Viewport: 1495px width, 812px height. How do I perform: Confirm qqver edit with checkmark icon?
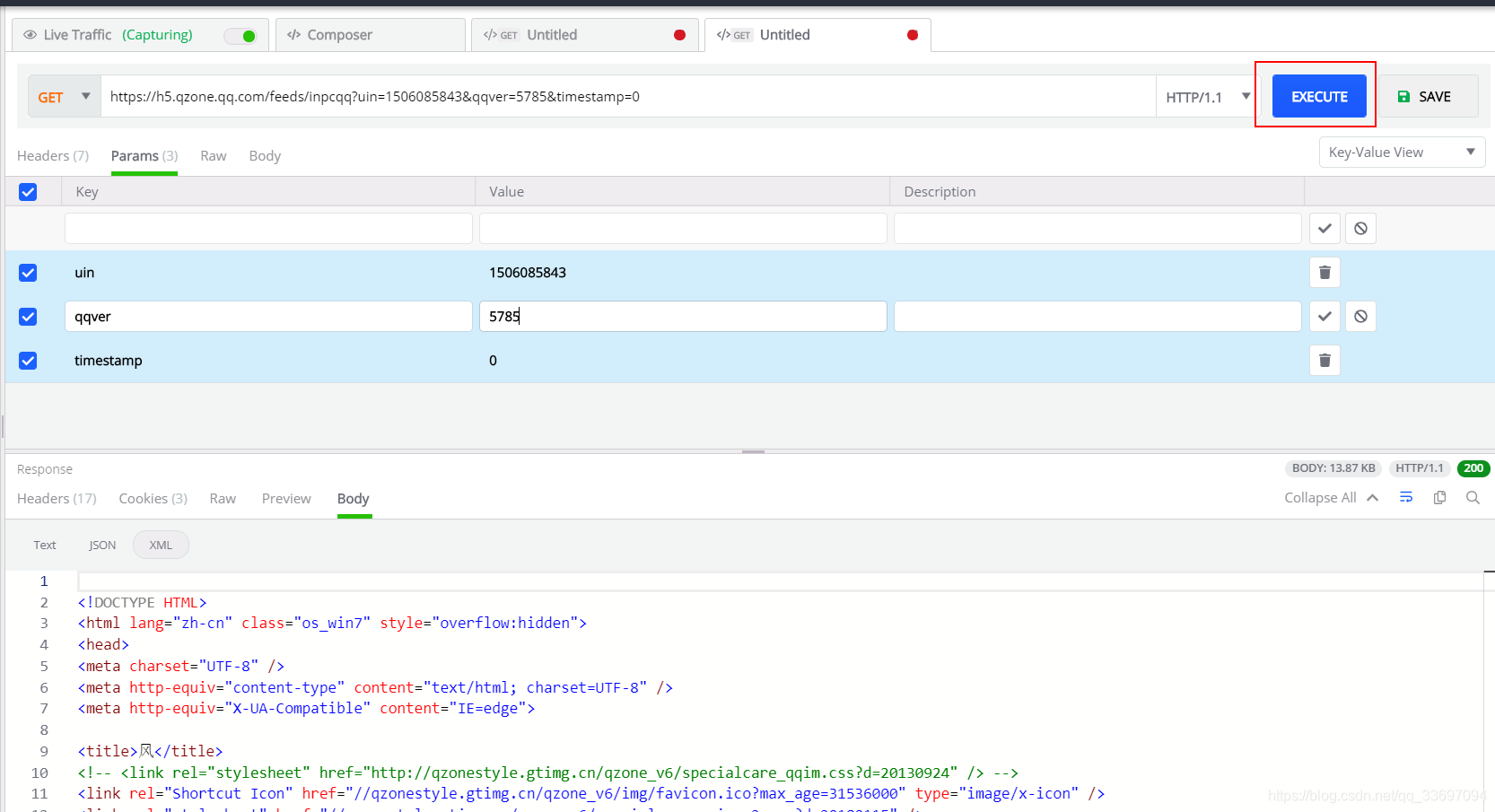click(x=1325, y=316)
